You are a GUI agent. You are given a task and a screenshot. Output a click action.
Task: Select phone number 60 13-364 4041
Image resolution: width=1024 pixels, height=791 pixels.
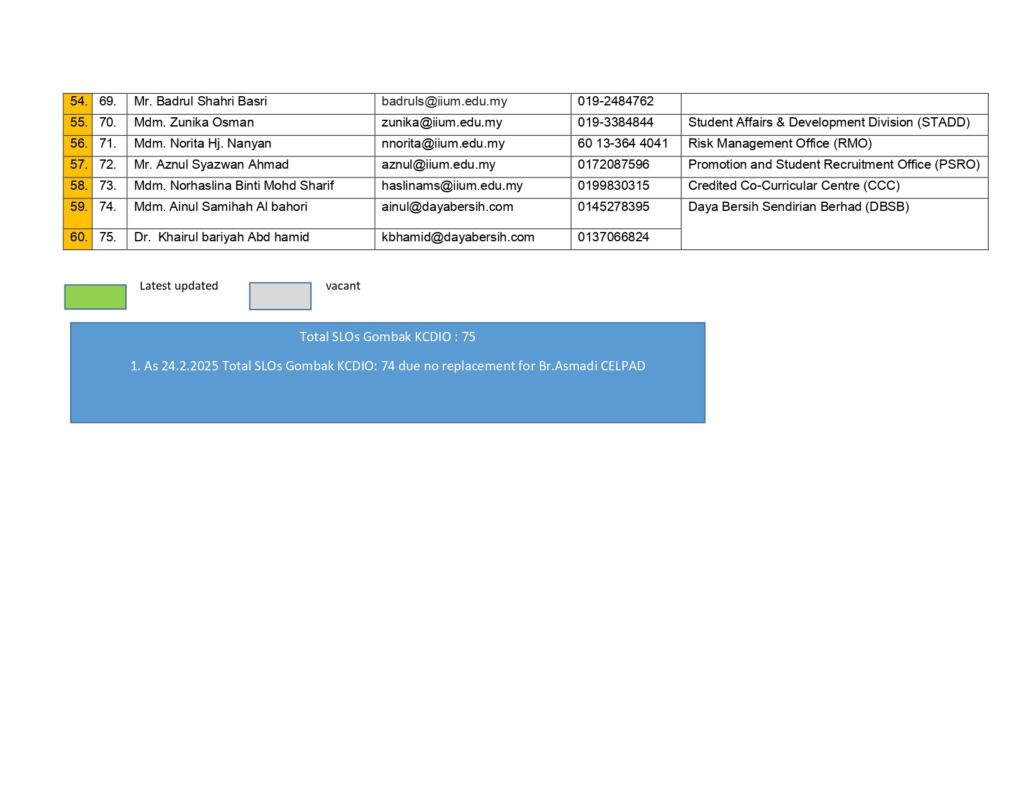point(622,143)
